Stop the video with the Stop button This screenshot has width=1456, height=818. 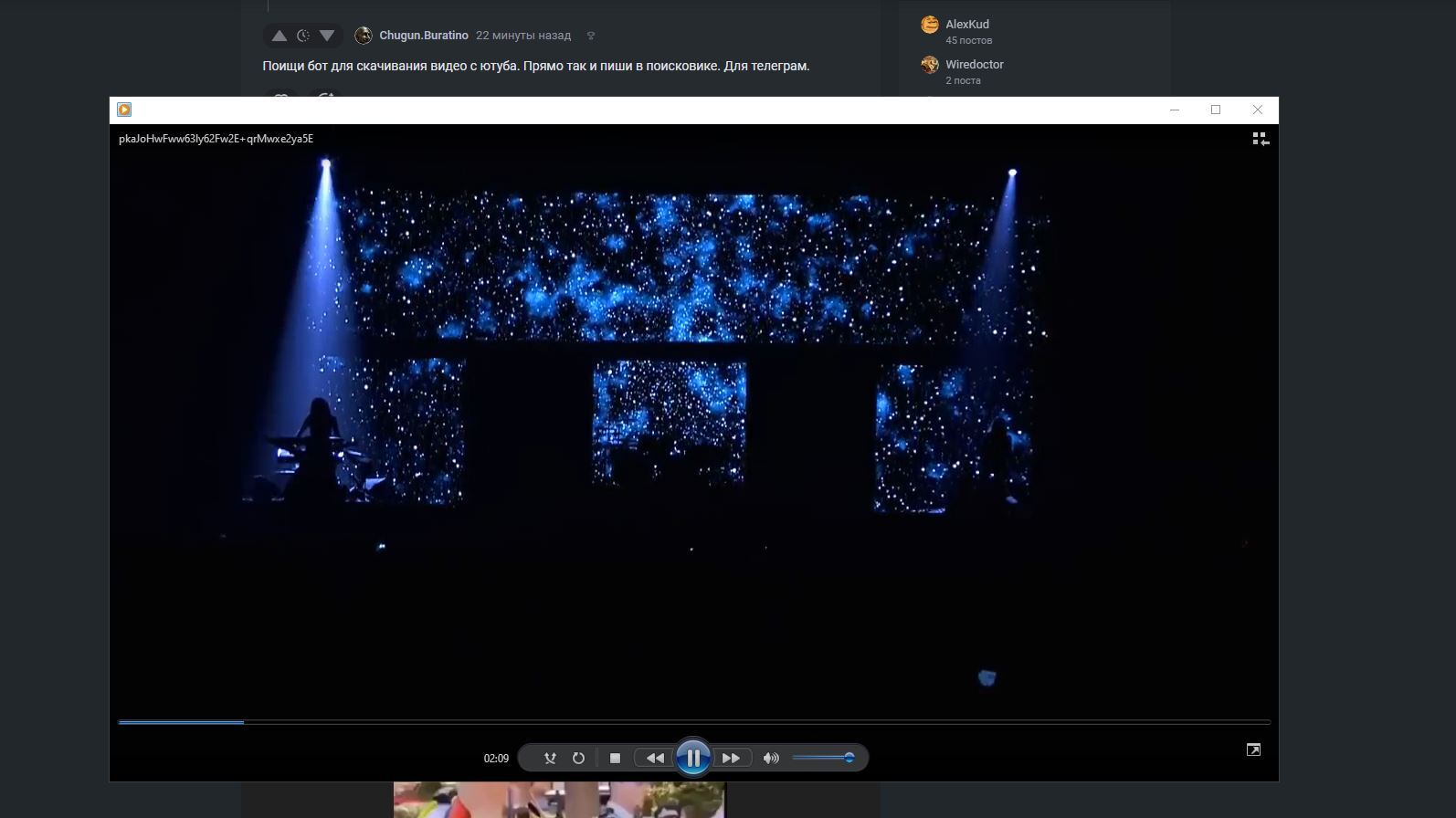[615, 758]
